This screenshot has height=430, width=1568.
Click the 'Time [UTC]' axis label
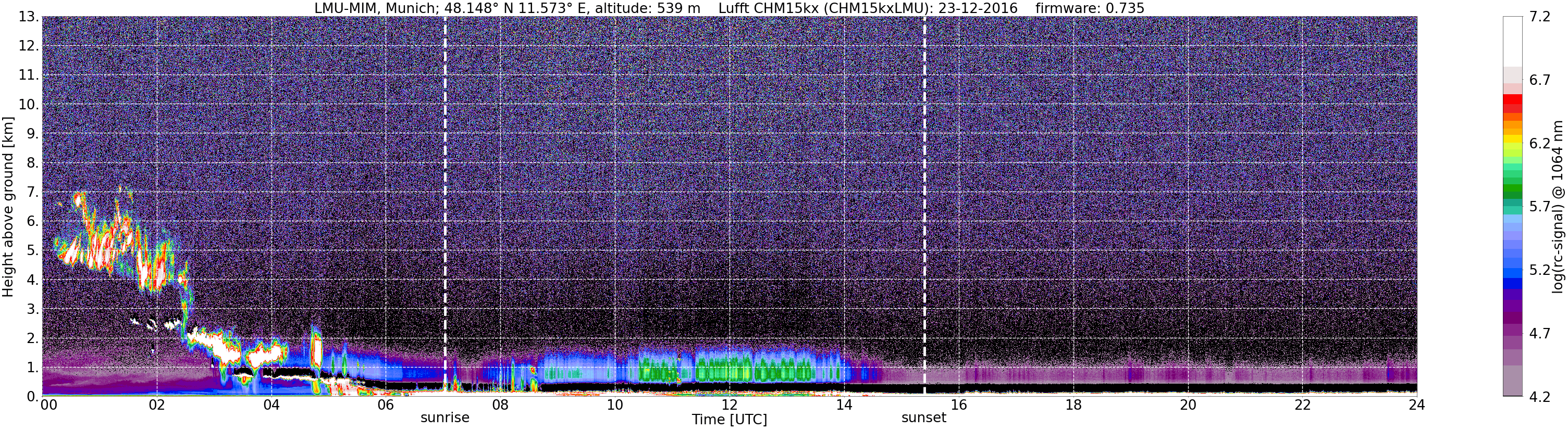coord(729,420)
